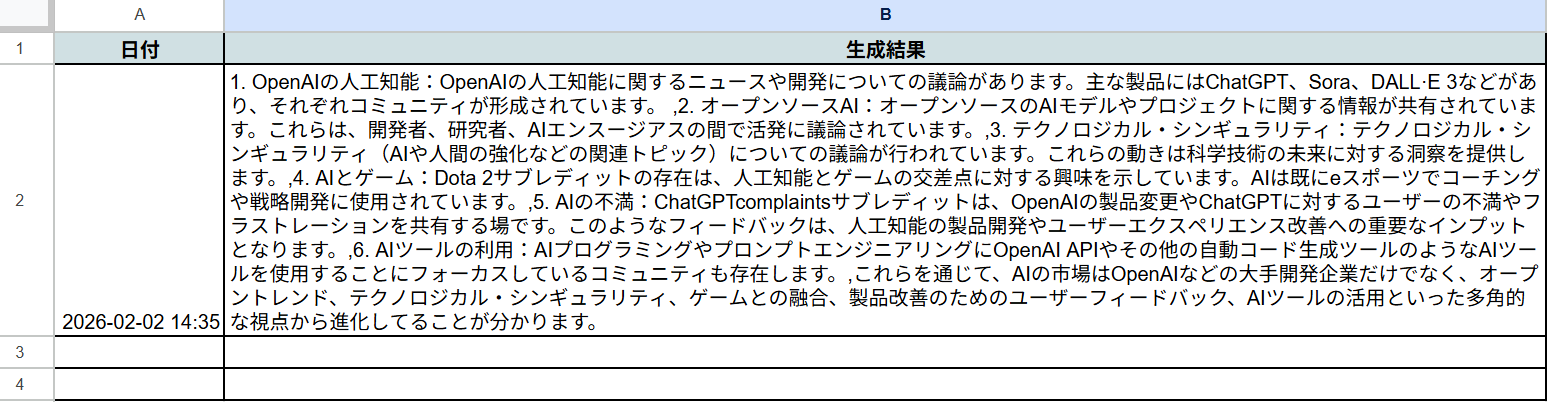The height and width of the screenshot is (402, 1547).
Task: Select row 3 header
Action: [x=20, y=352]
